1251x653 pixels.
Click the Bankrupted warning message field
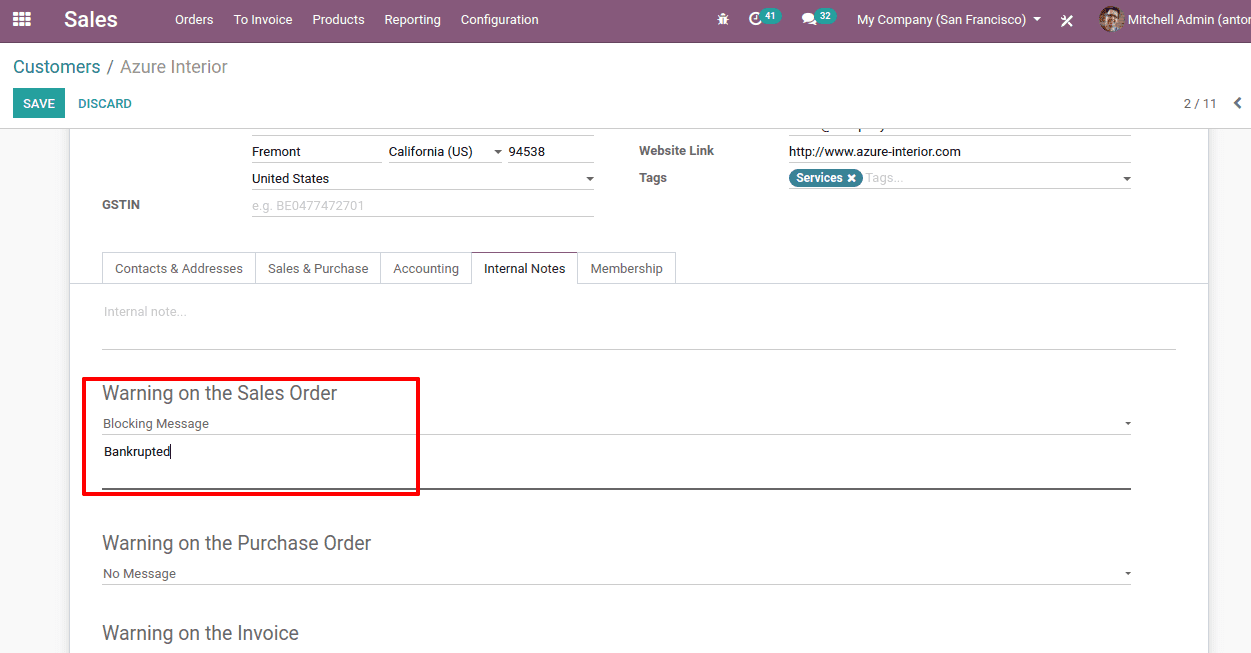coord(616,465)
